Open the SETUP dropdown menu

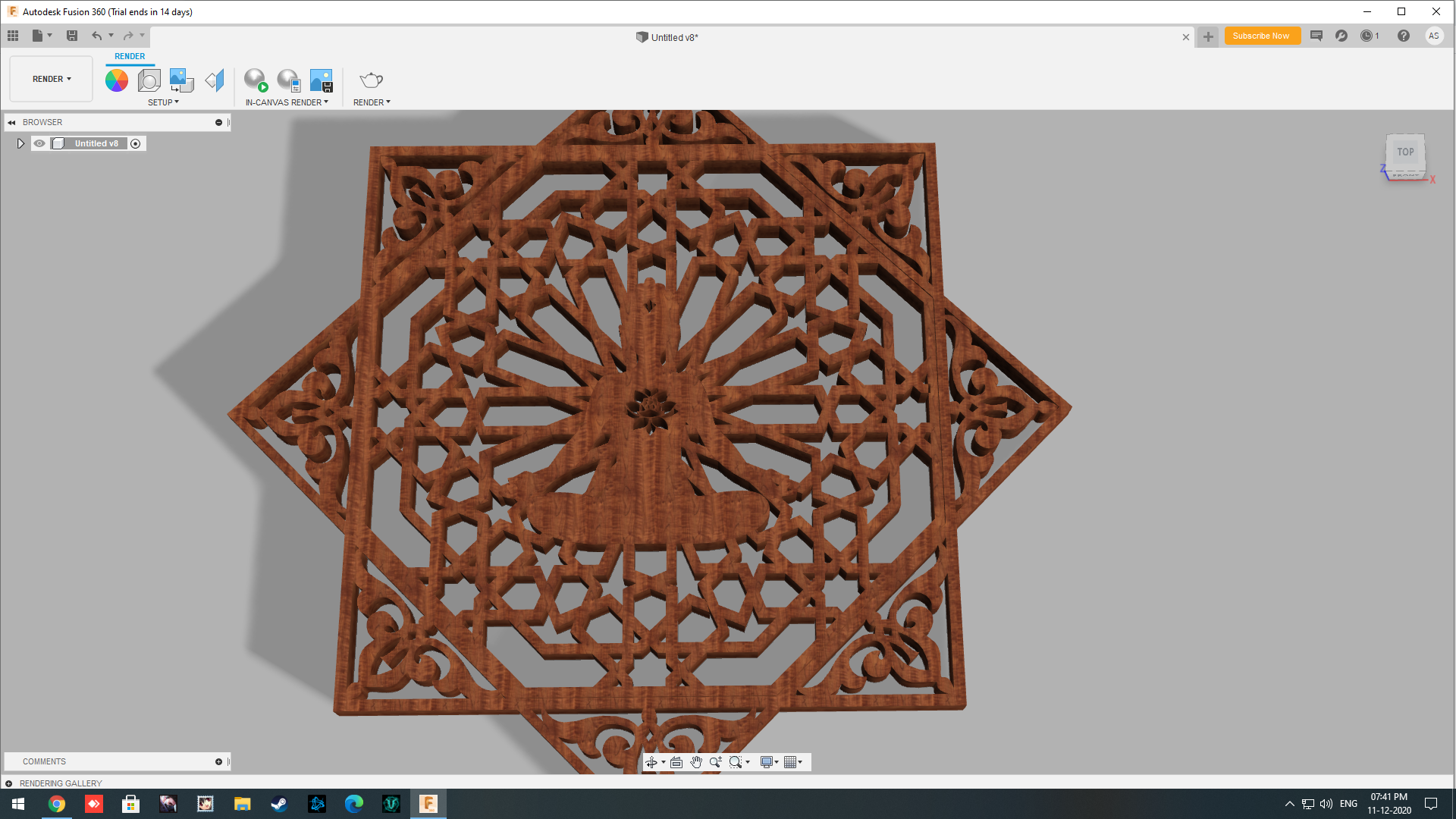163,102
